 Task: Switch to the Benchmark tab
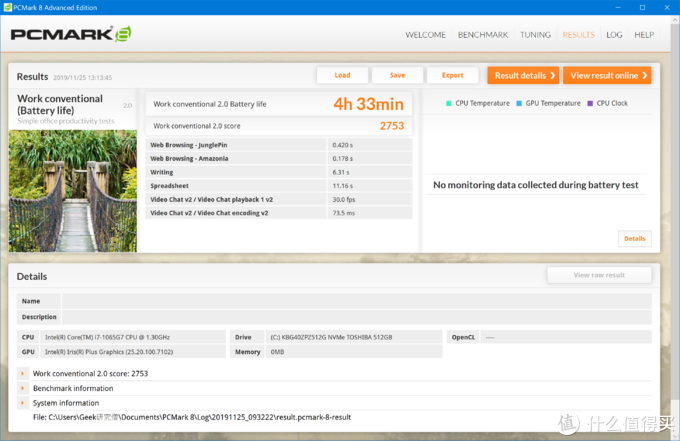(x=483, y=35)
